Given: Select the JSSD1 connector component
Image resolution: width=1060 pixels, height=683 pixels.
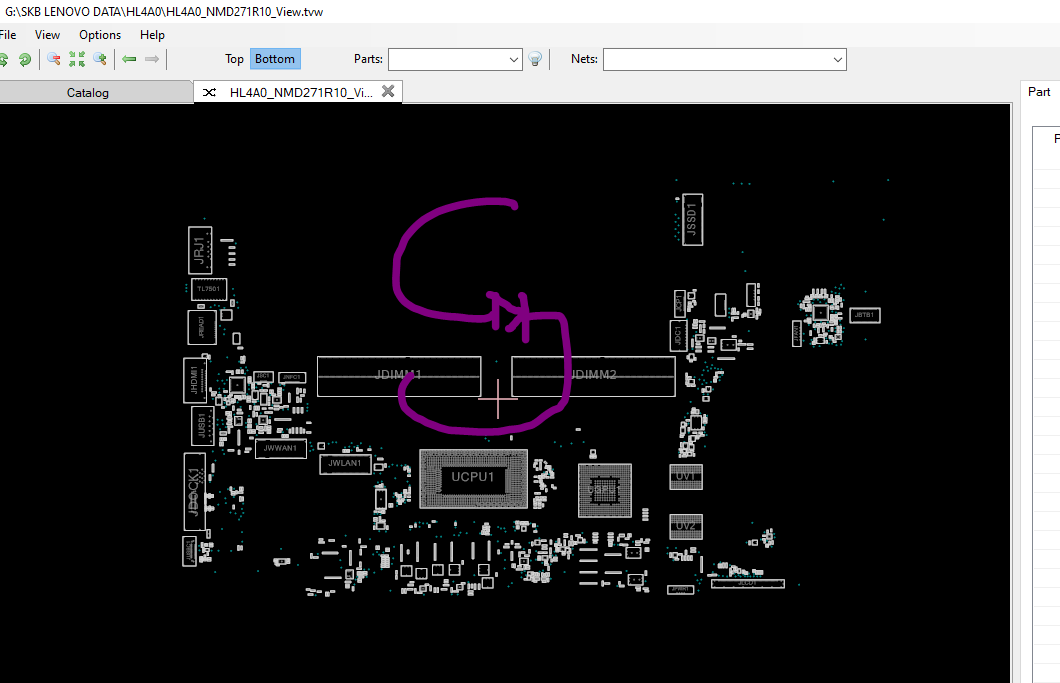Looking at the screenshot, I should coord(692,220).
